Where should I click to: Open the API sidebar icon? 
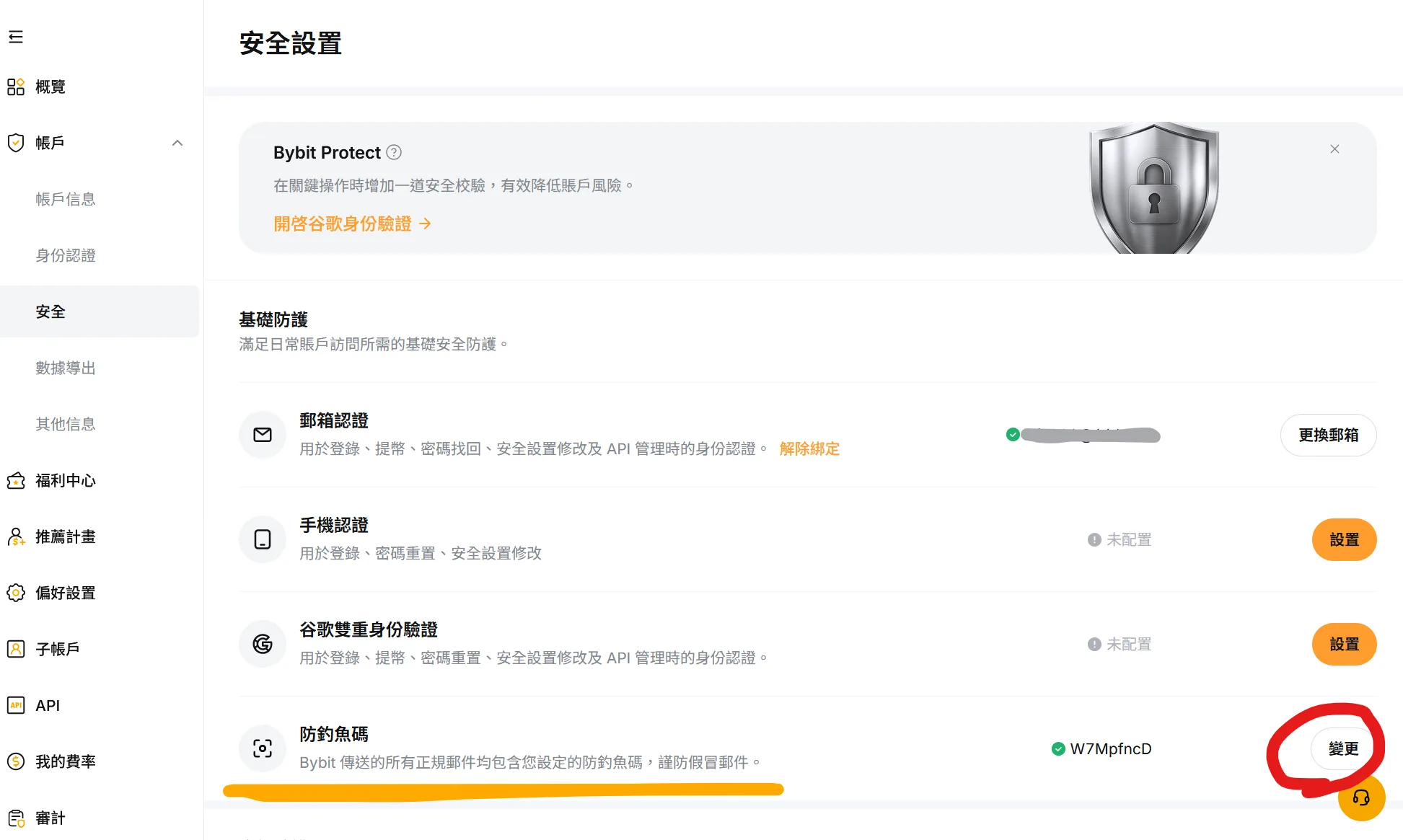coord(16,705)
